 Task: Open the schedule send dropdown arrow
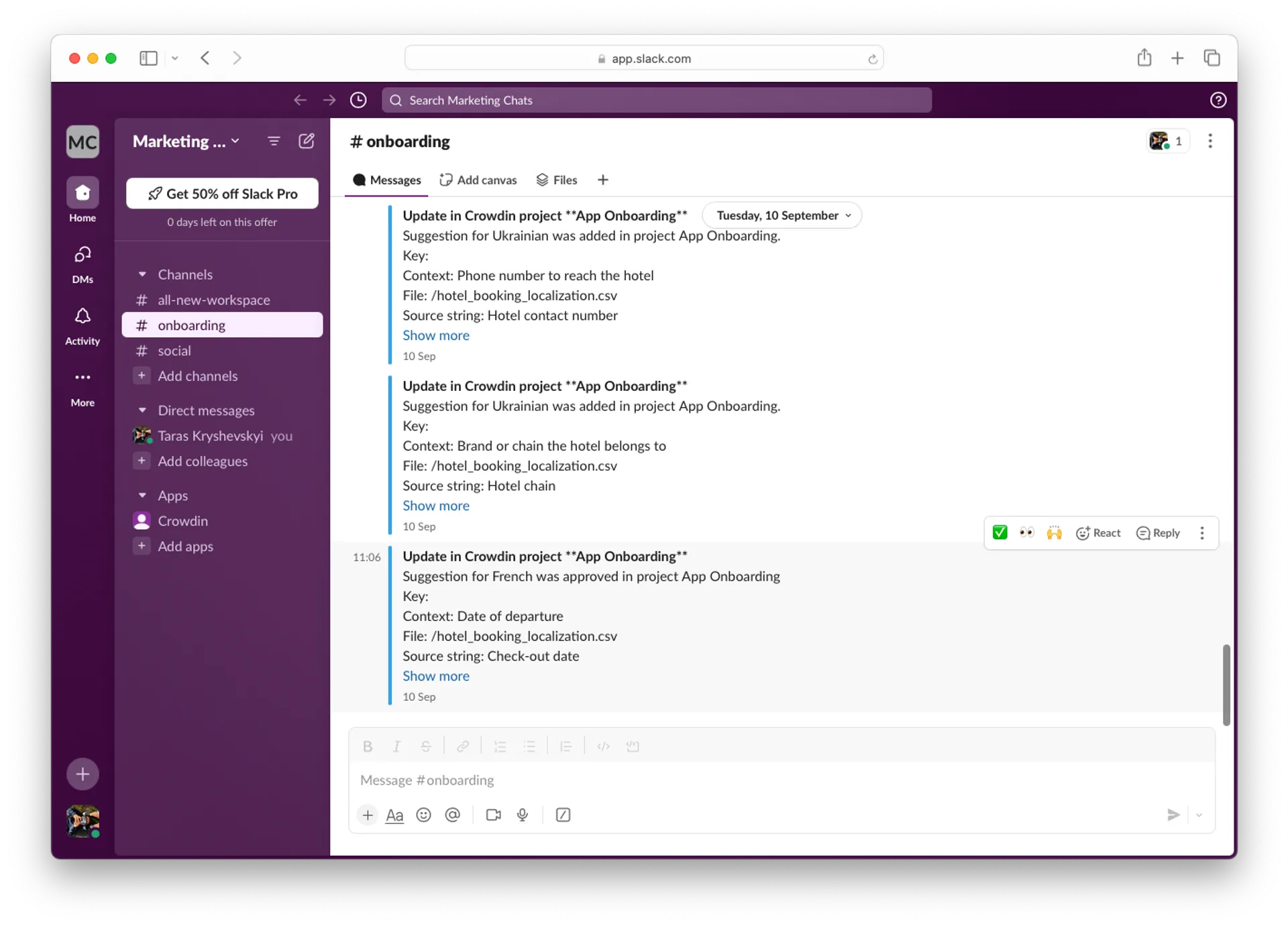tap(1199, 815)
